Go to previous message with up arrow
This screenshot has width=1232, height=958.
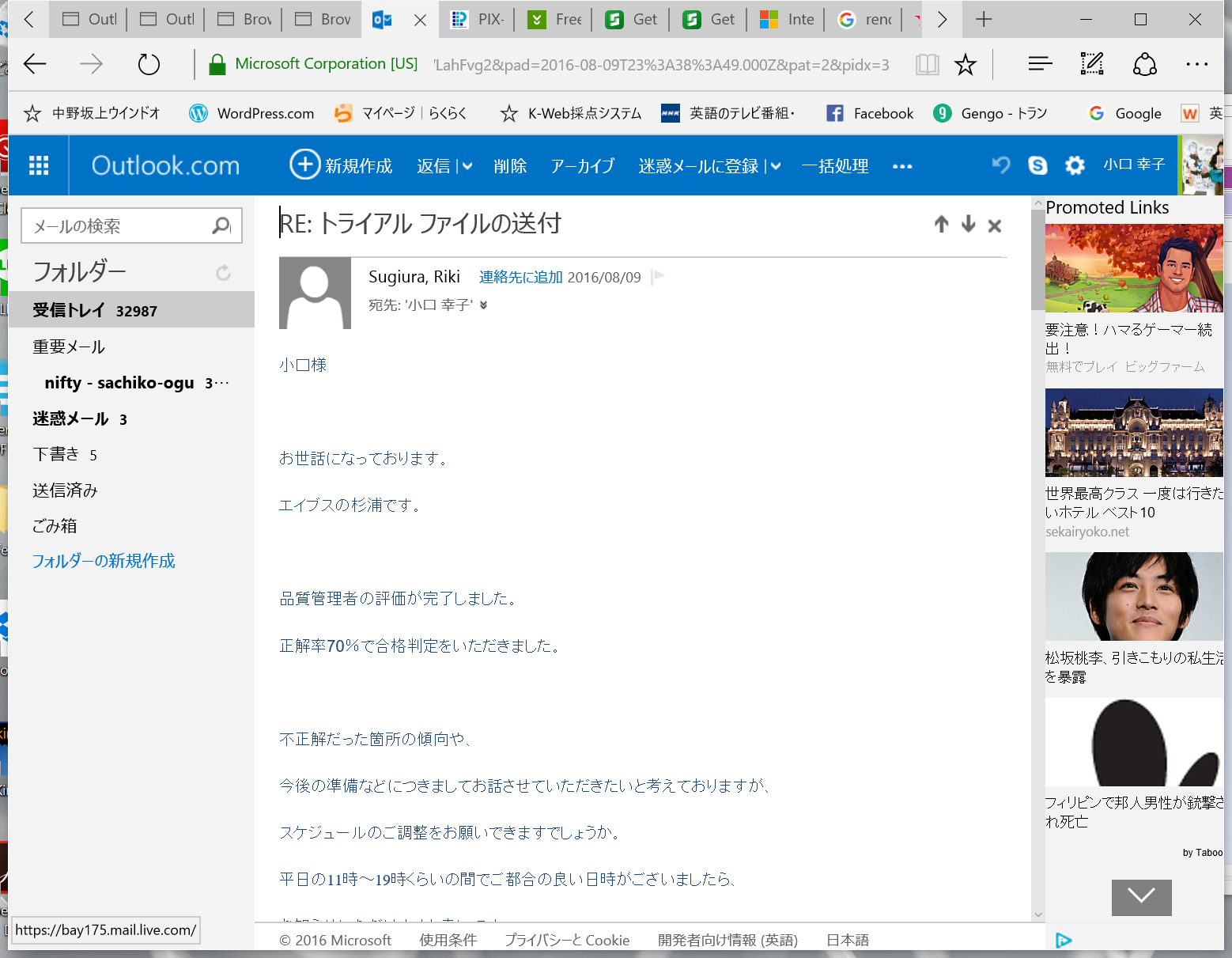[x=941, y=225]
